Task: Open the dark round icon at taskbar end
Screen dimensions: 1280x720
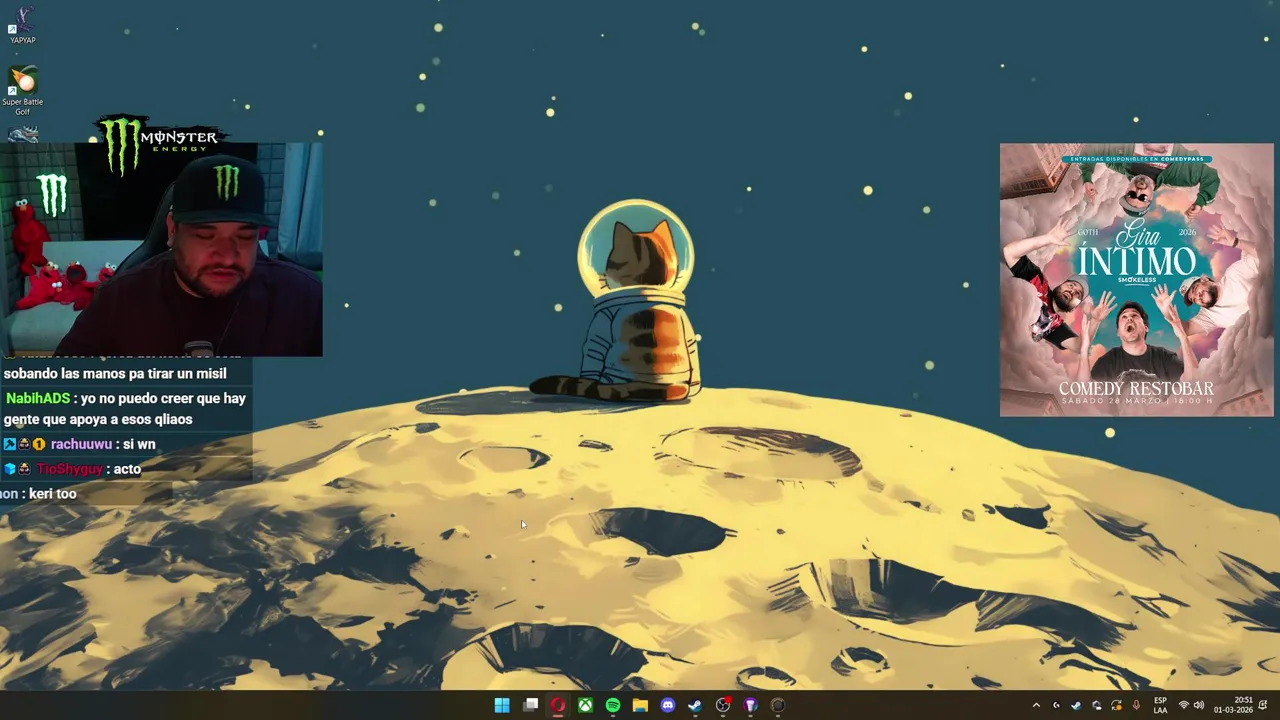Action: 778,705
